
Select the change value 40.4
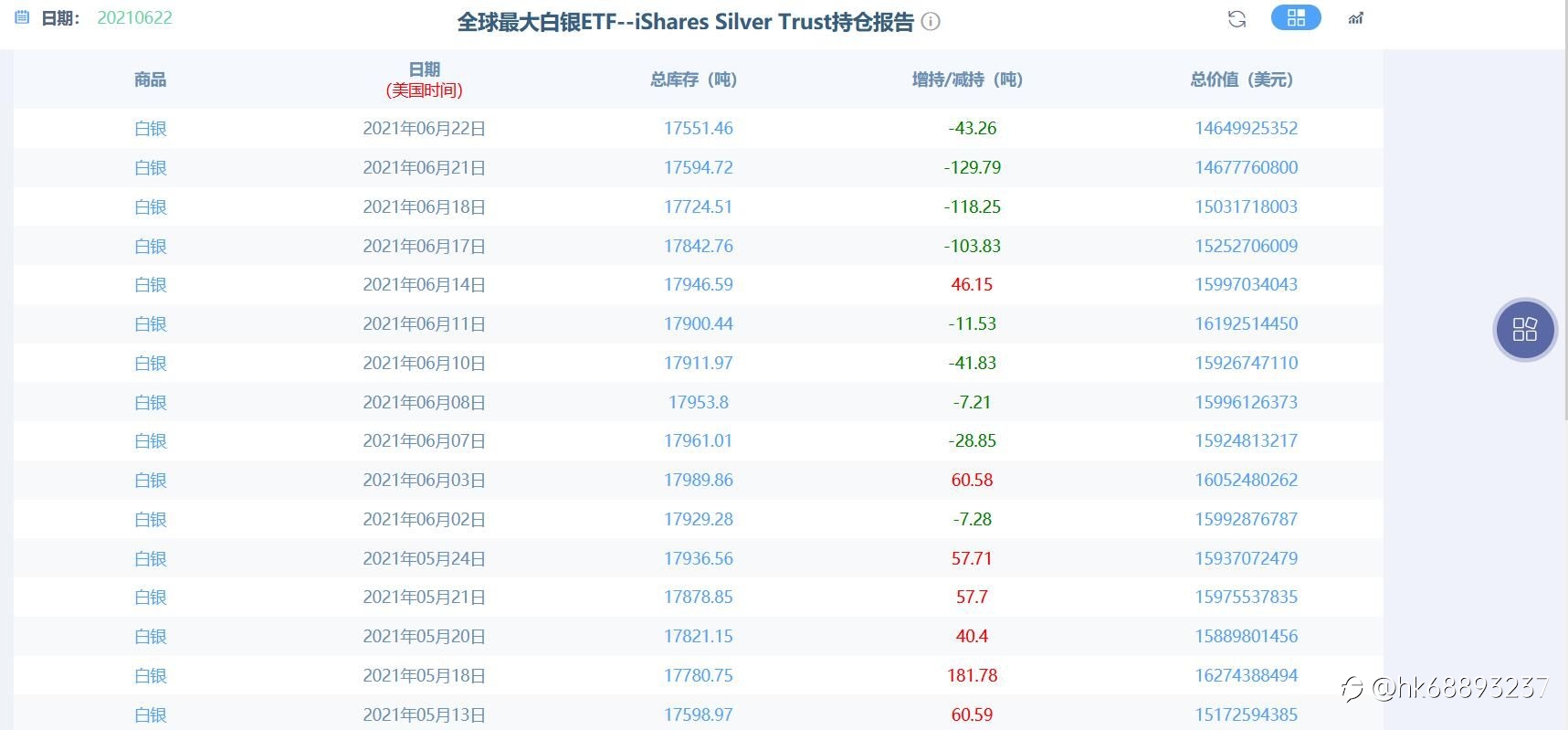973,636
